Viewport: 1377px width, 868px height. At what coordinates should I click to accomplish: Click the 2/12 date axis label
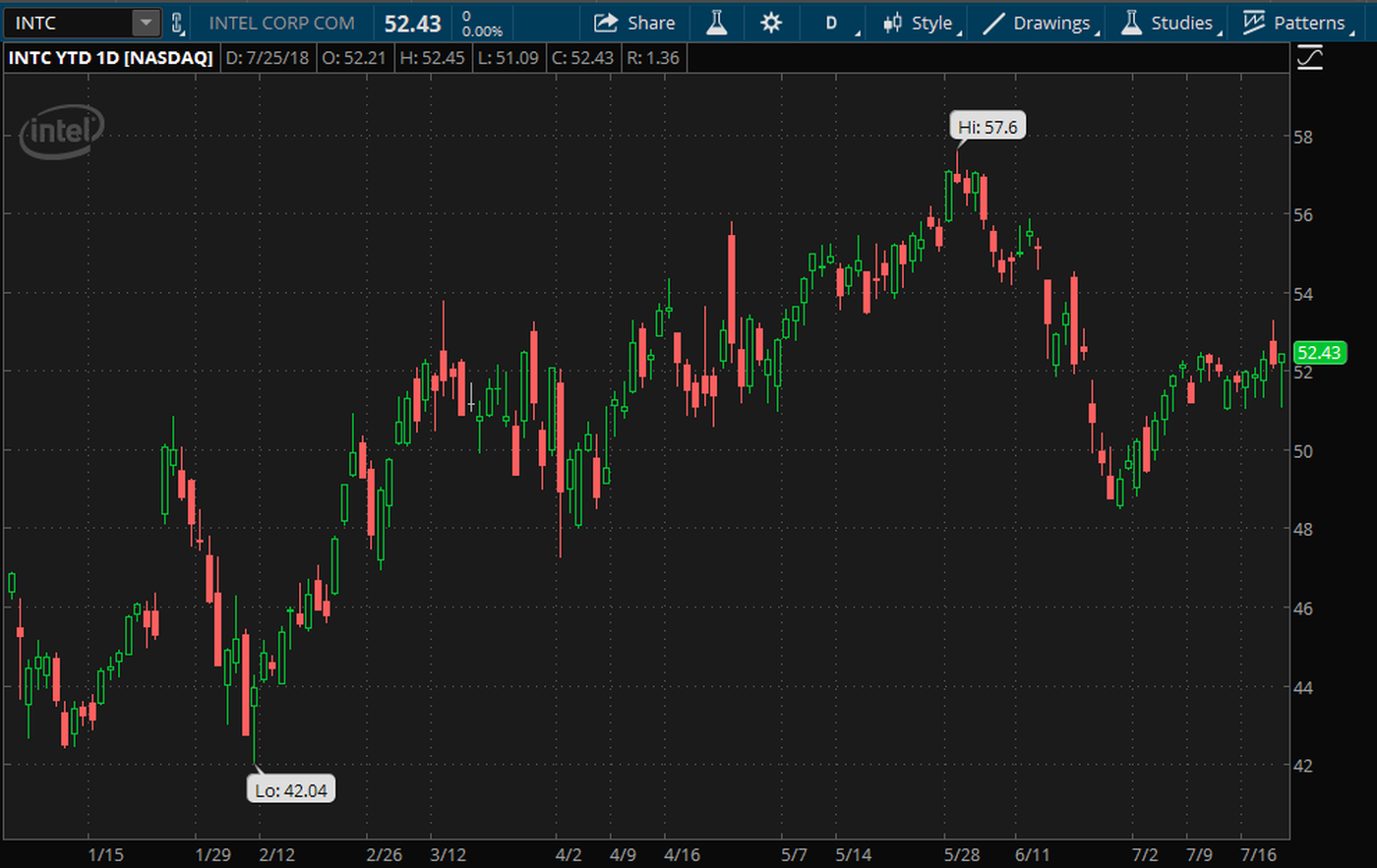(277, 854)
